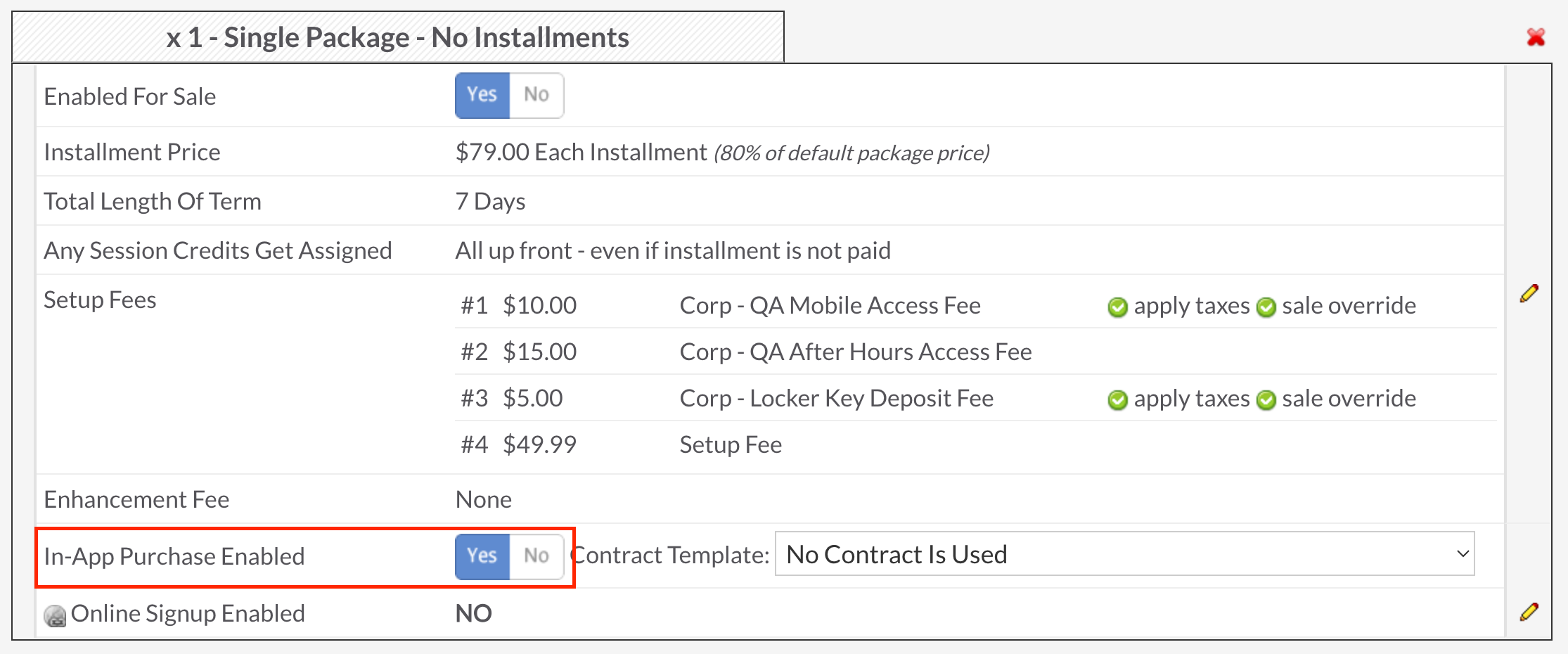
Task: Select Yes for In-App Purchase Enabled
Action: pyautogui.click(x=482, y=556)
